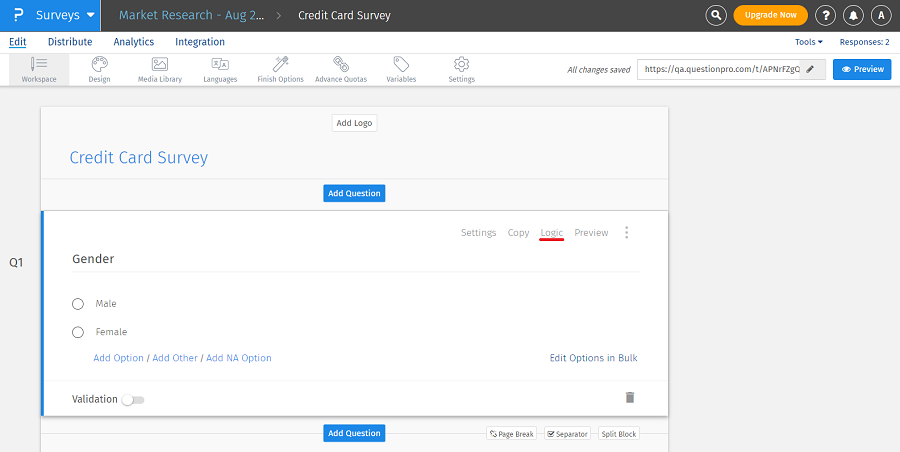This screenshot has height=452, width=900.
Task: Open the Design palette icon
Action: pyautogui.click(x=99, y=65)
